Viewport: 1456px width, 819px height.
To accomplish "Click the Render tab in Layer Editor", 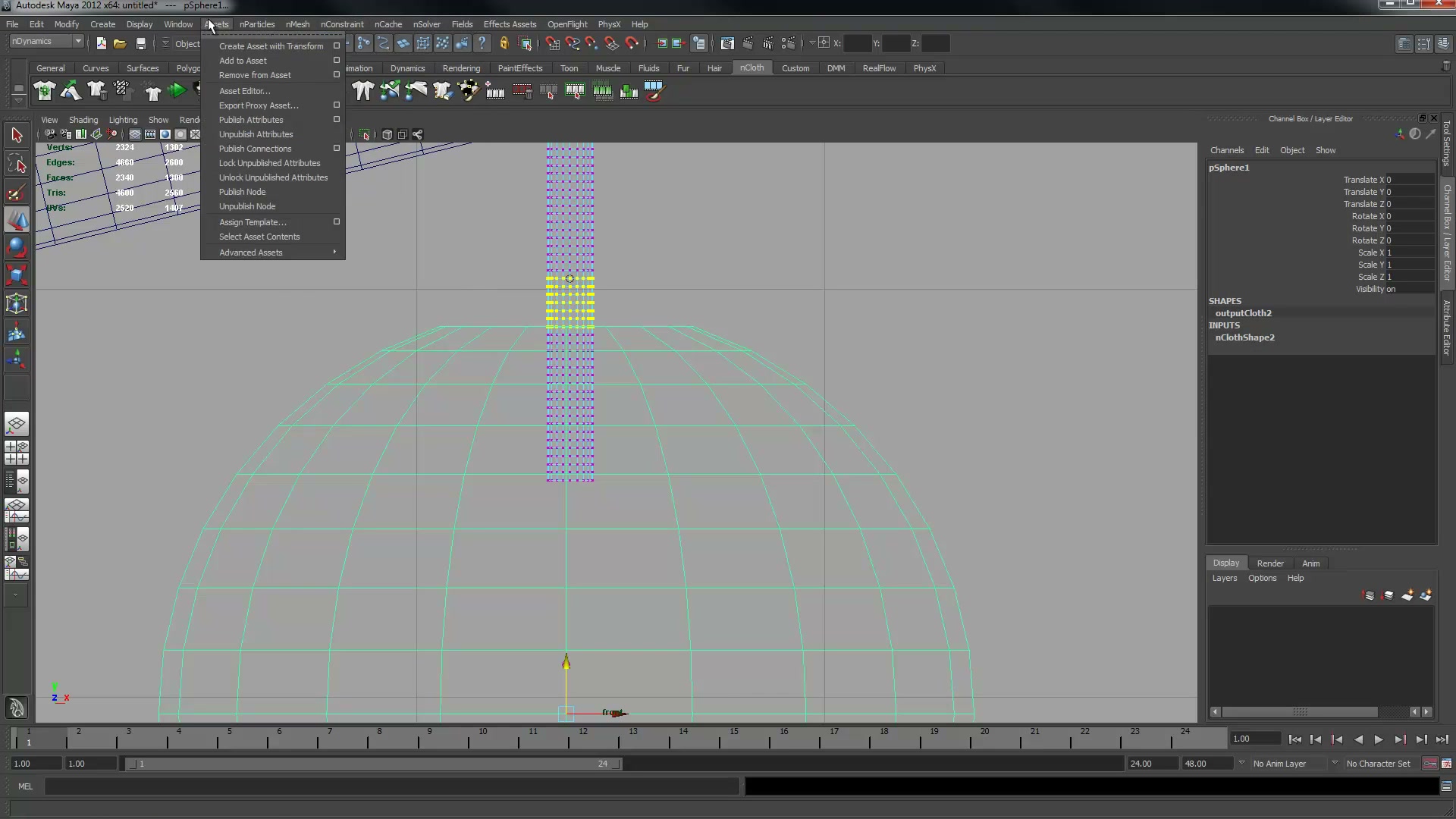I will [1270, 563].
